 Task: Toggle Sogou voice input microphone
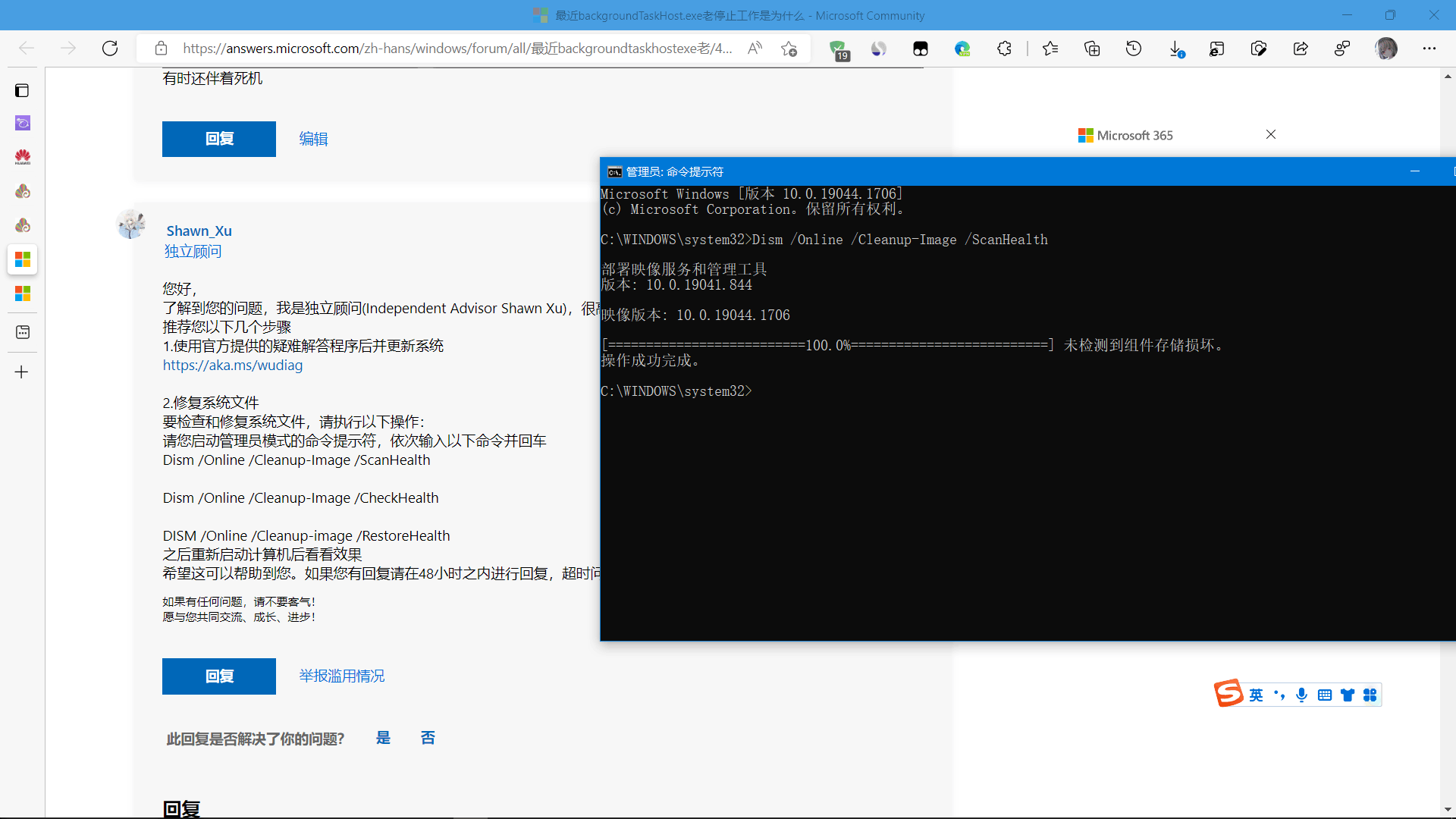1302,695
